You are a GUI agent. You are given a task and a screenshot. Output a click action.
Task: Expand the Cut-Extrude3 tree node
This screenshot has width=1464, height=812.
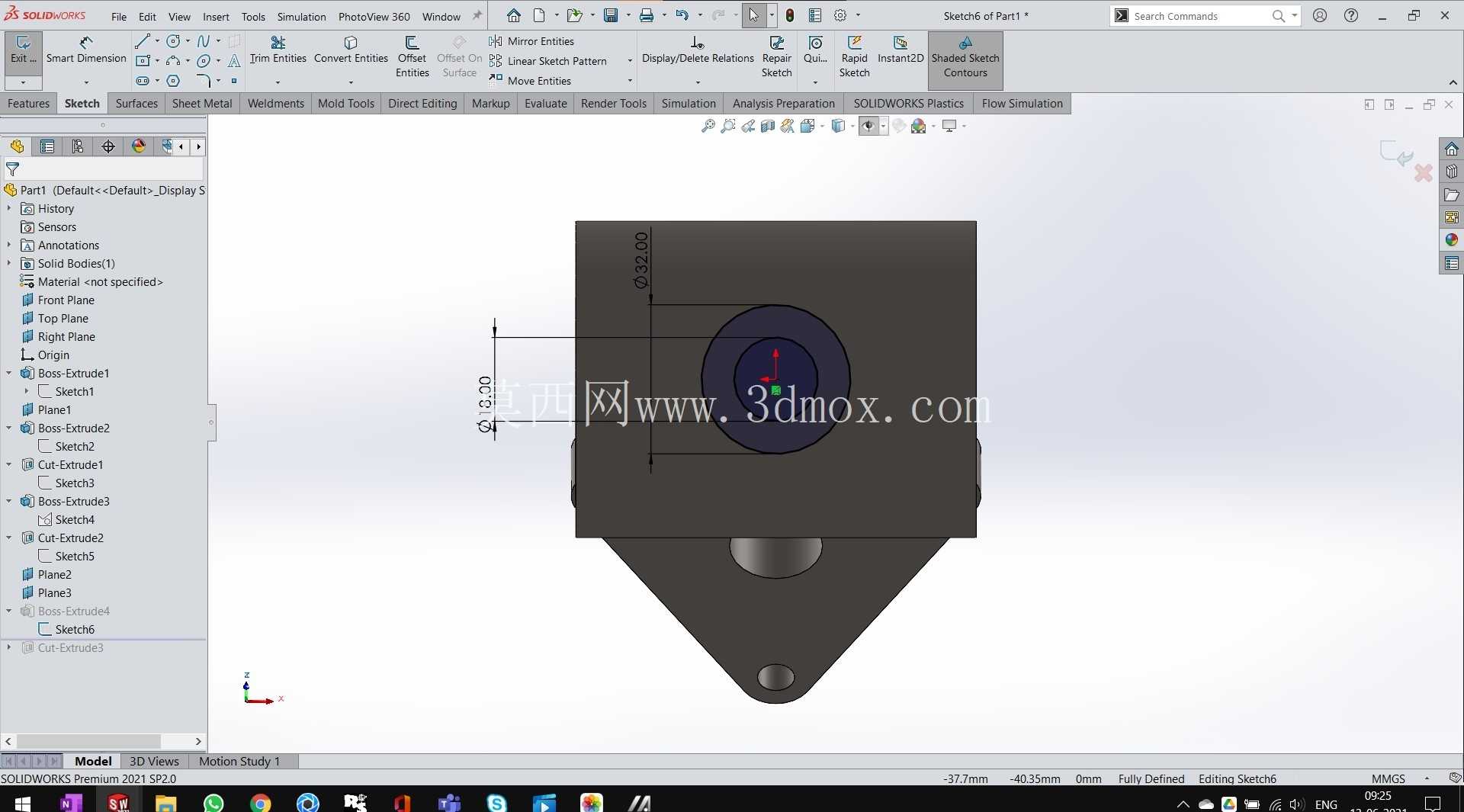[x=9, y=647]
